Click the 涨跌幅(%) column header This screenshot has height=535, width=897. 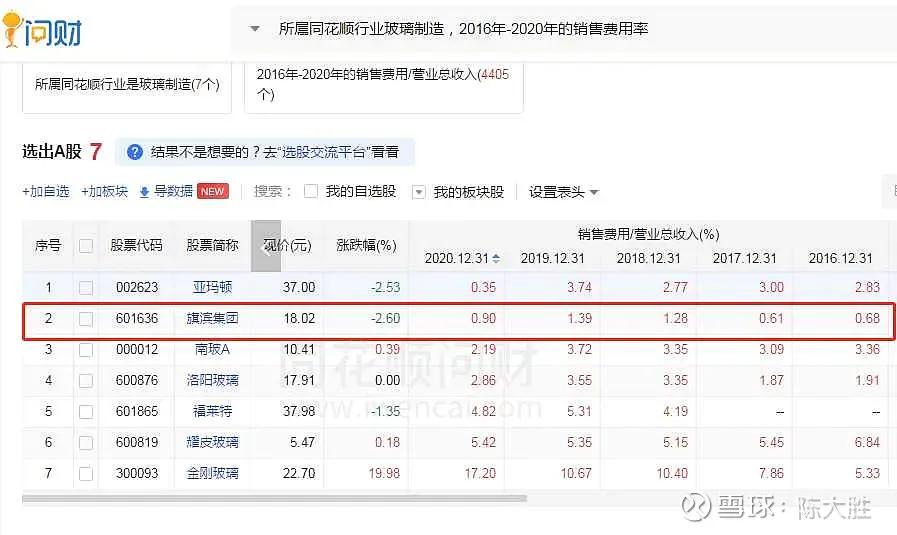366,245
